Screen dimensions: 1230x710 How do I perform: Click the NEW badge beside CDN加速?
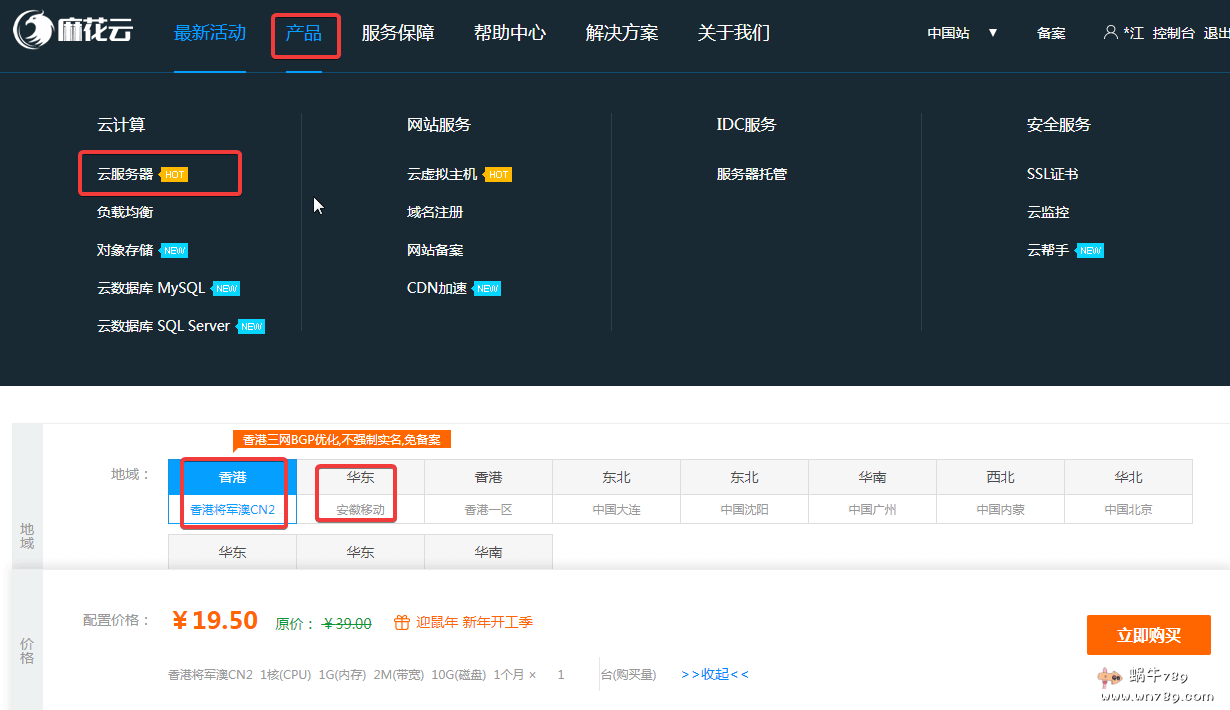[487, 289]
